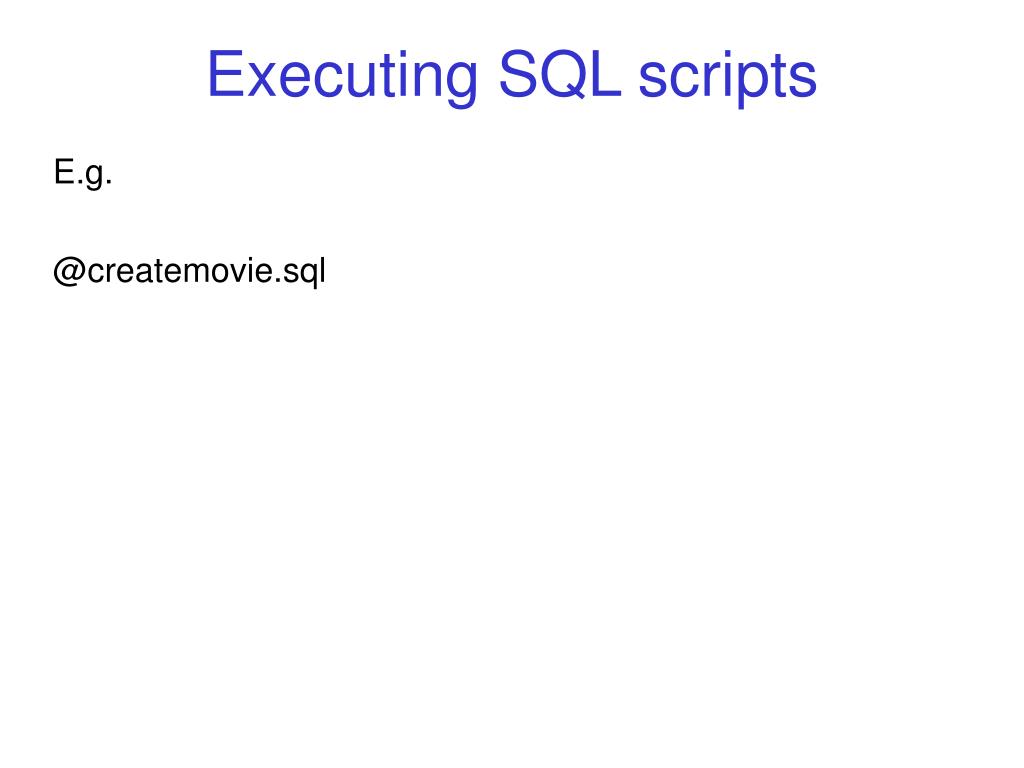Screen dimensions: 1024x768
Task: Select the "E.g." text line
Action: click(83, 174)
